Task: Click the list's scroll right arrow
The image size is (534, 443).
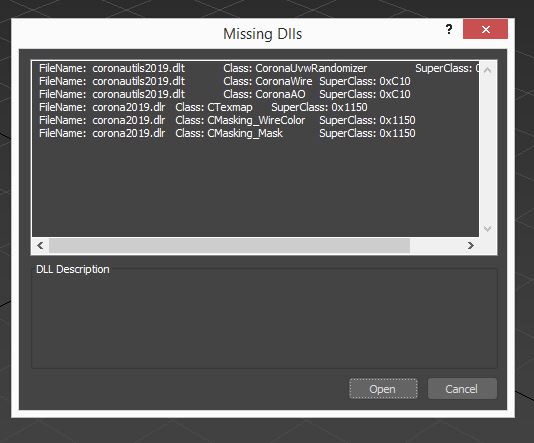Action: [x=471, y=246]
